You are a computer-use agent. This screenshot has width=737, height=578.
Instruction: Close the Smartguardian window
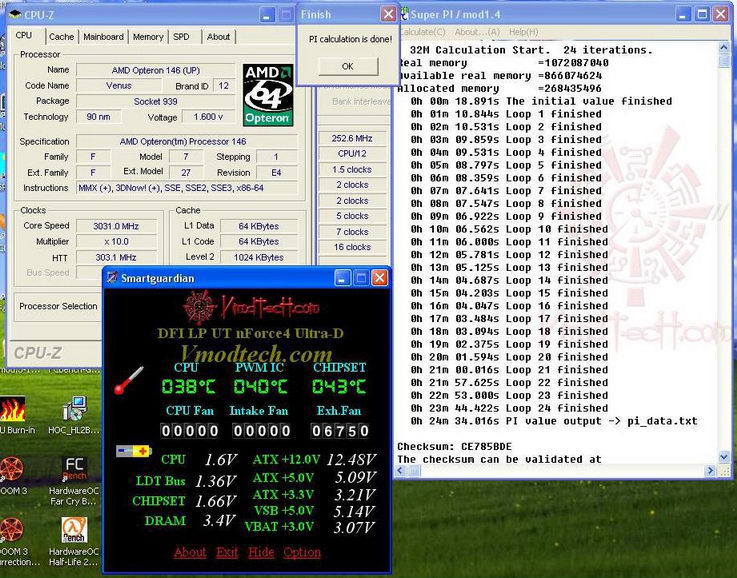click(x=379, y=278)
